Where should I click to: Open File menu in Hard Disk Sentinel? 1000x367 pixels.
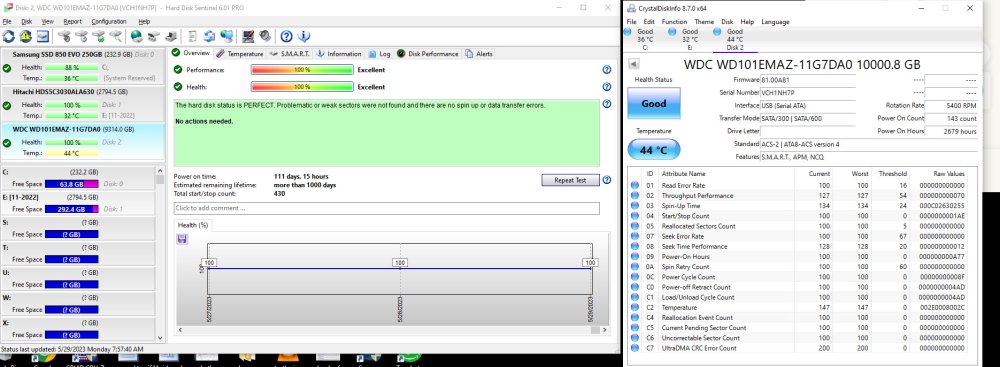(x=7, y=22)
